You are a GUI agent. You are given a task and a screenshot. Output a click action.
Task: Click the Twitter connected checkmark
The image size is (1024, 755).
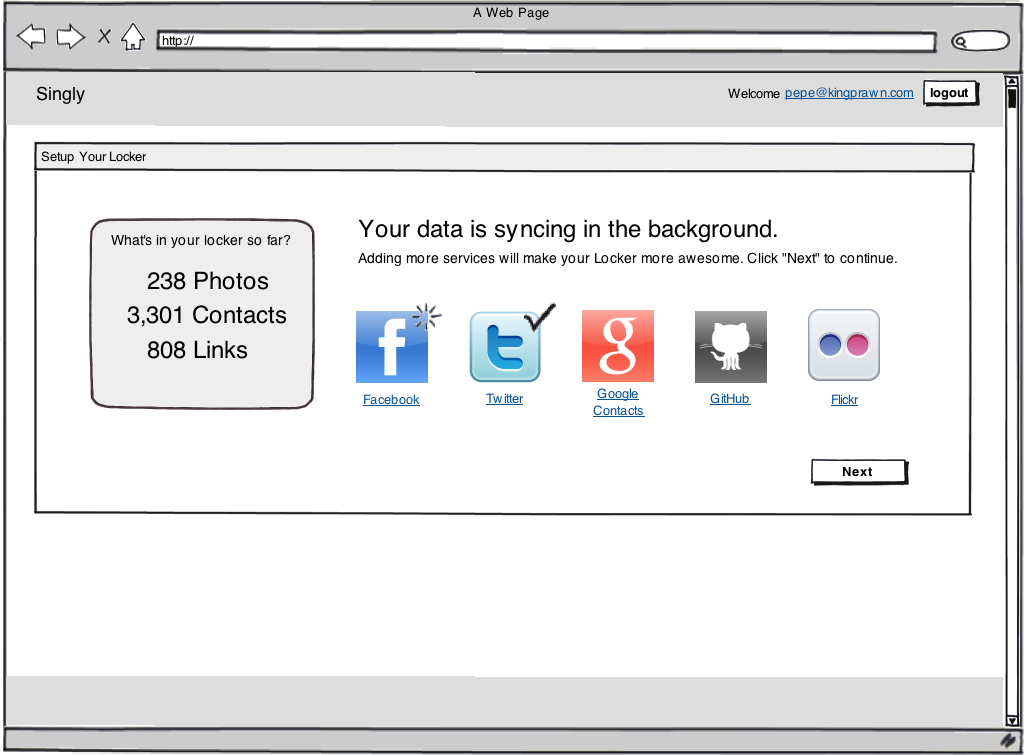pyautogui.click(x=540, y=317)
